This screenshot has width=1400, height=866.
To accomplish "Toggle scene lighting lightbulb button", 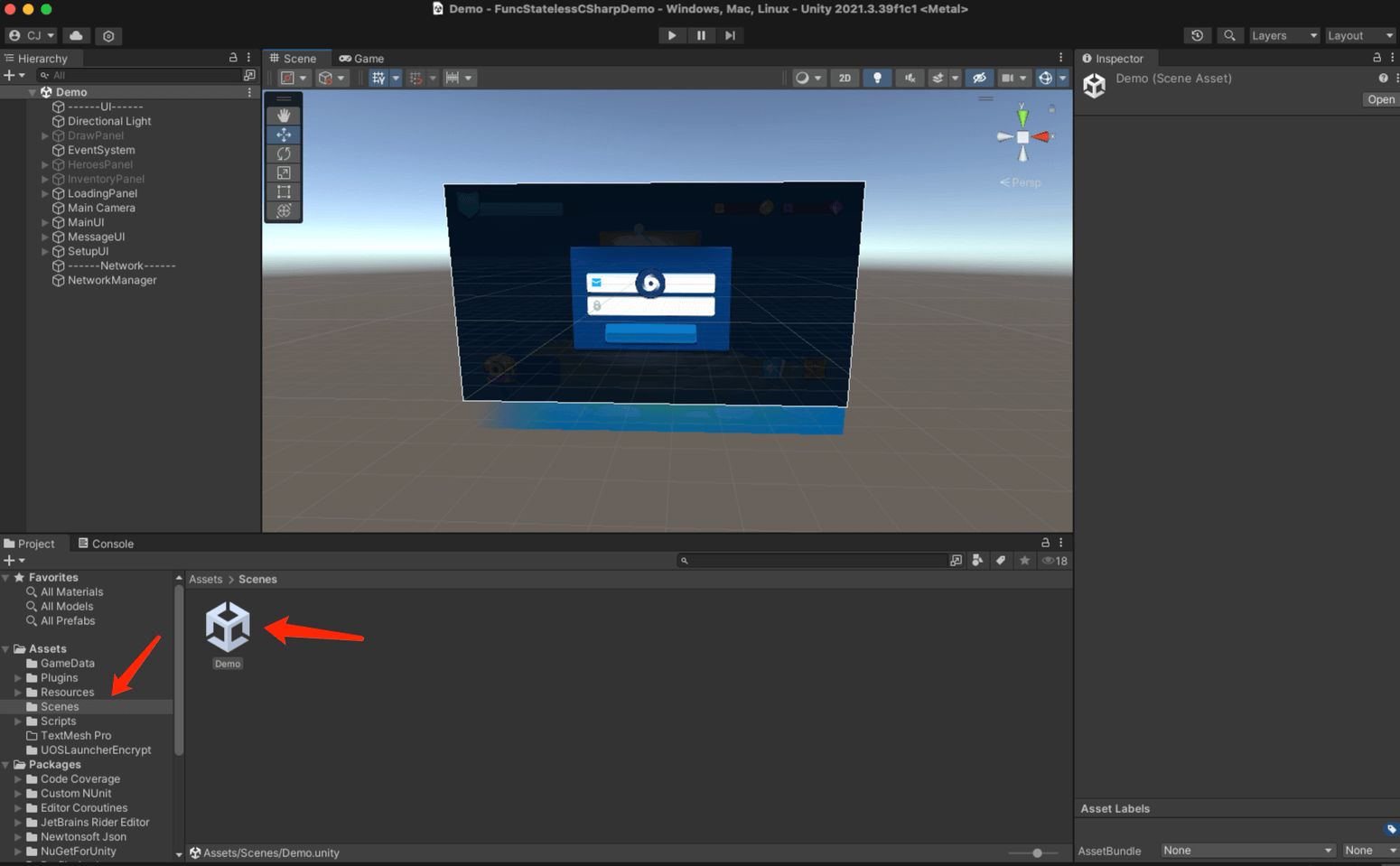I will (x=877, y=78).
